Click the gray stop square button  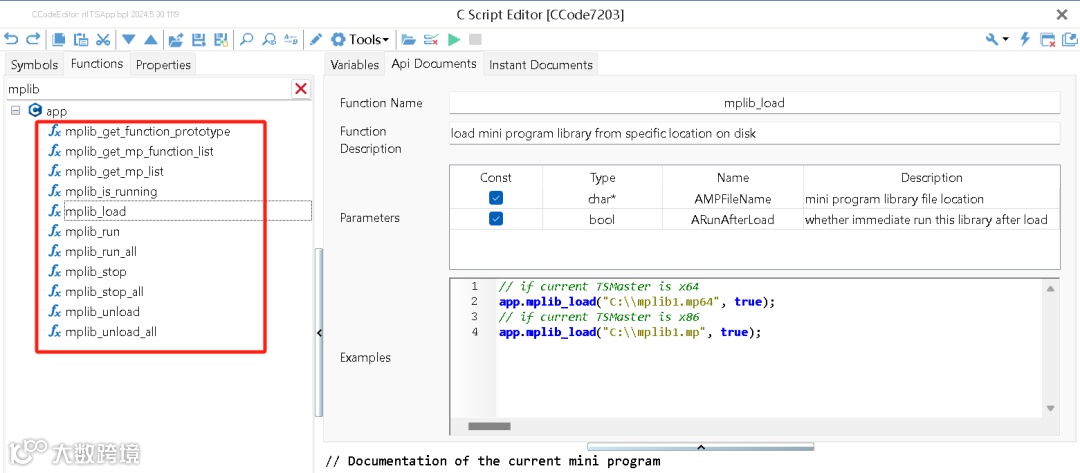tap(475, 39)
